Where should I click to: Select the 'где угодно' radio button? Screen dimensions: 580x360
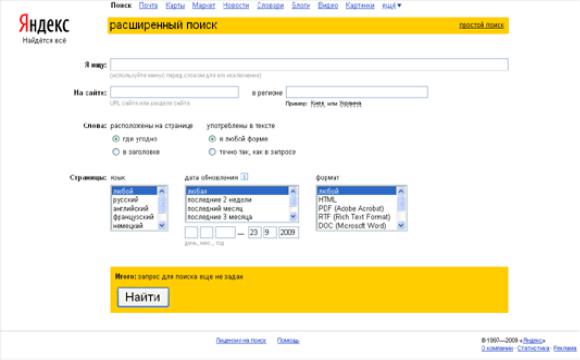[116, 139]
